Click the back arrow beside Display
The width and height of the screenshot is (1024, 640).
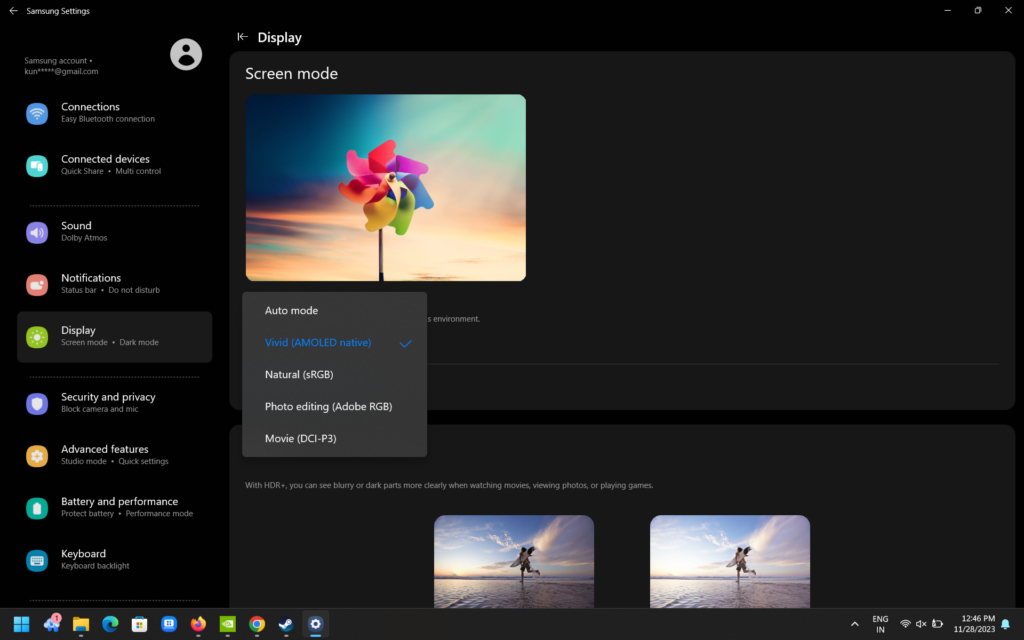coord(242,37)
